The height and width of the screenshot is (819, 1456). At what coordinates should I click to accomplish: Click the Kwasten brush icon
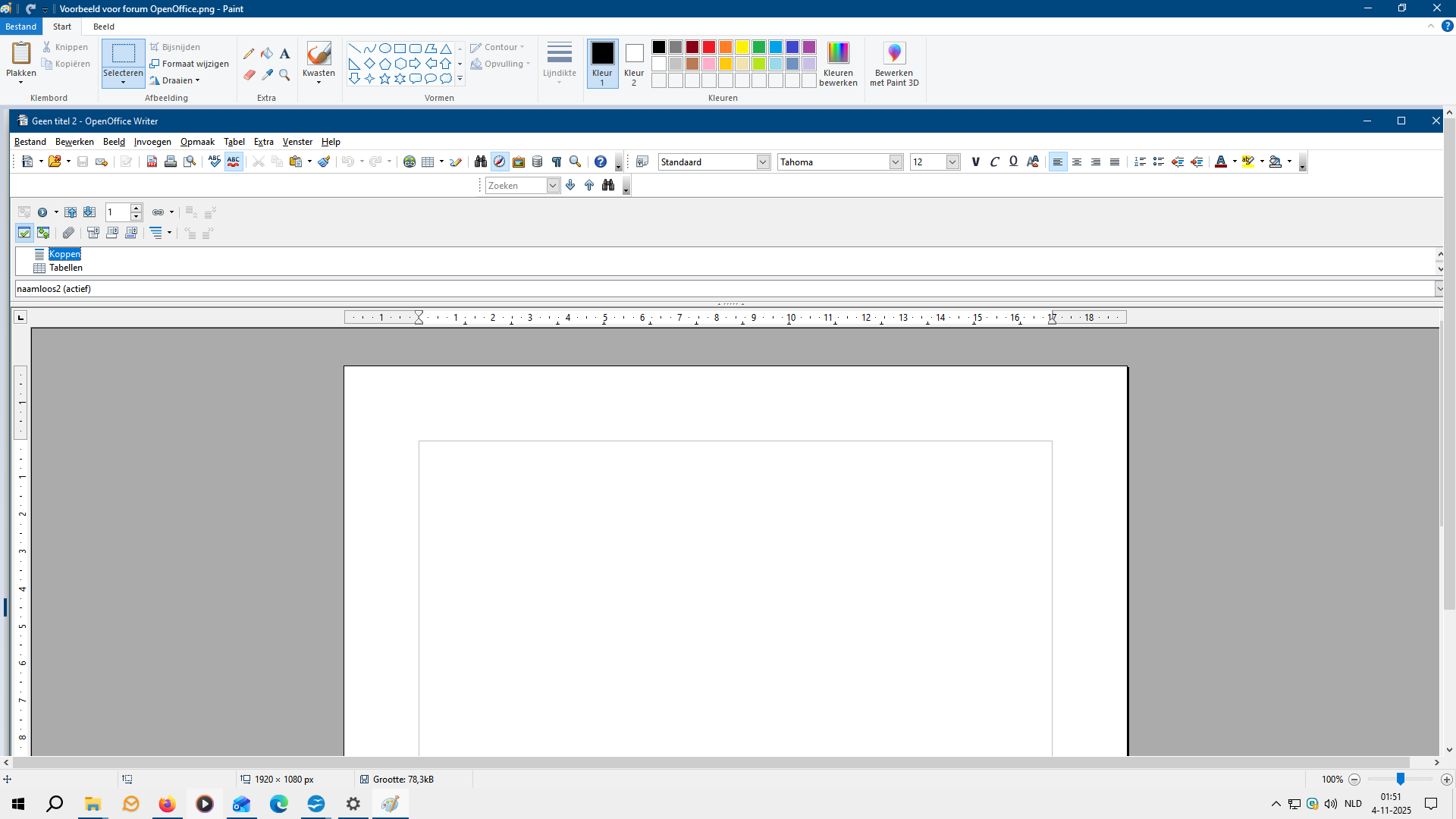pyautogui.click(x=318, y=54)
